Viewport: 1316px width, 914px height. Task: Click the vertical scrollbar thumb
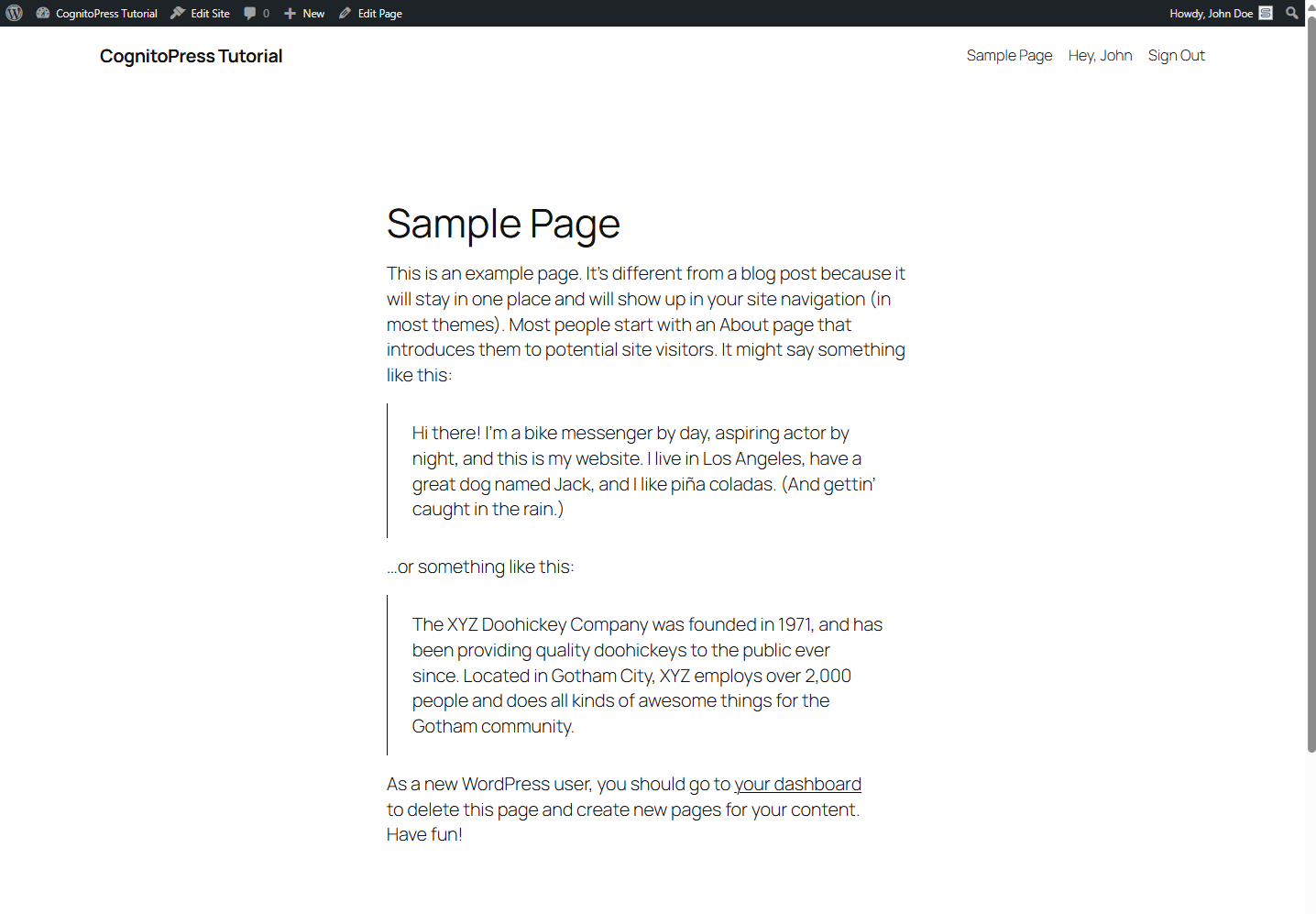tap(1311, 383)
